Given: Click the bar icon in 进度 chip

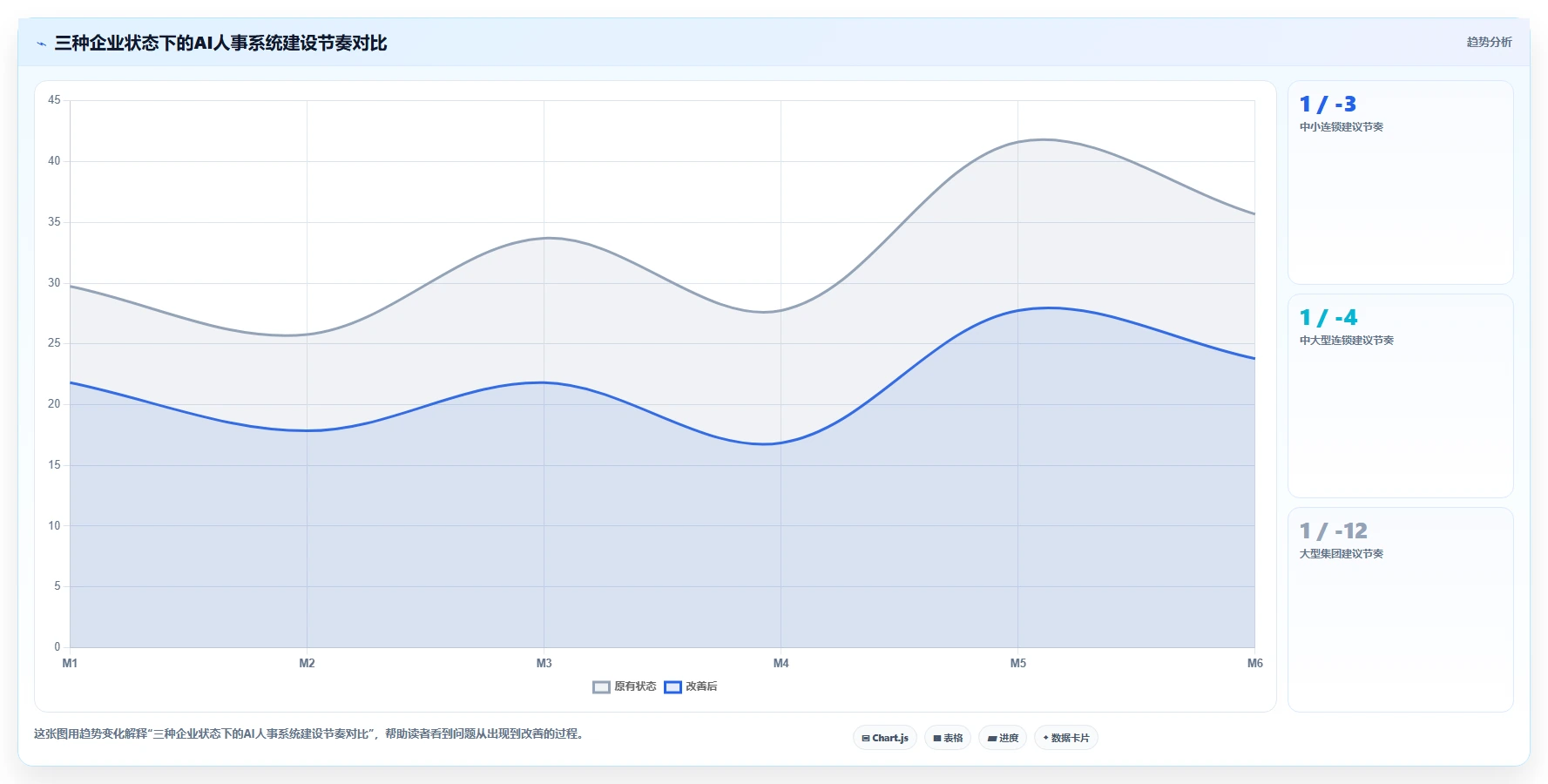Looking at the screenshot, I should (992, 739).
